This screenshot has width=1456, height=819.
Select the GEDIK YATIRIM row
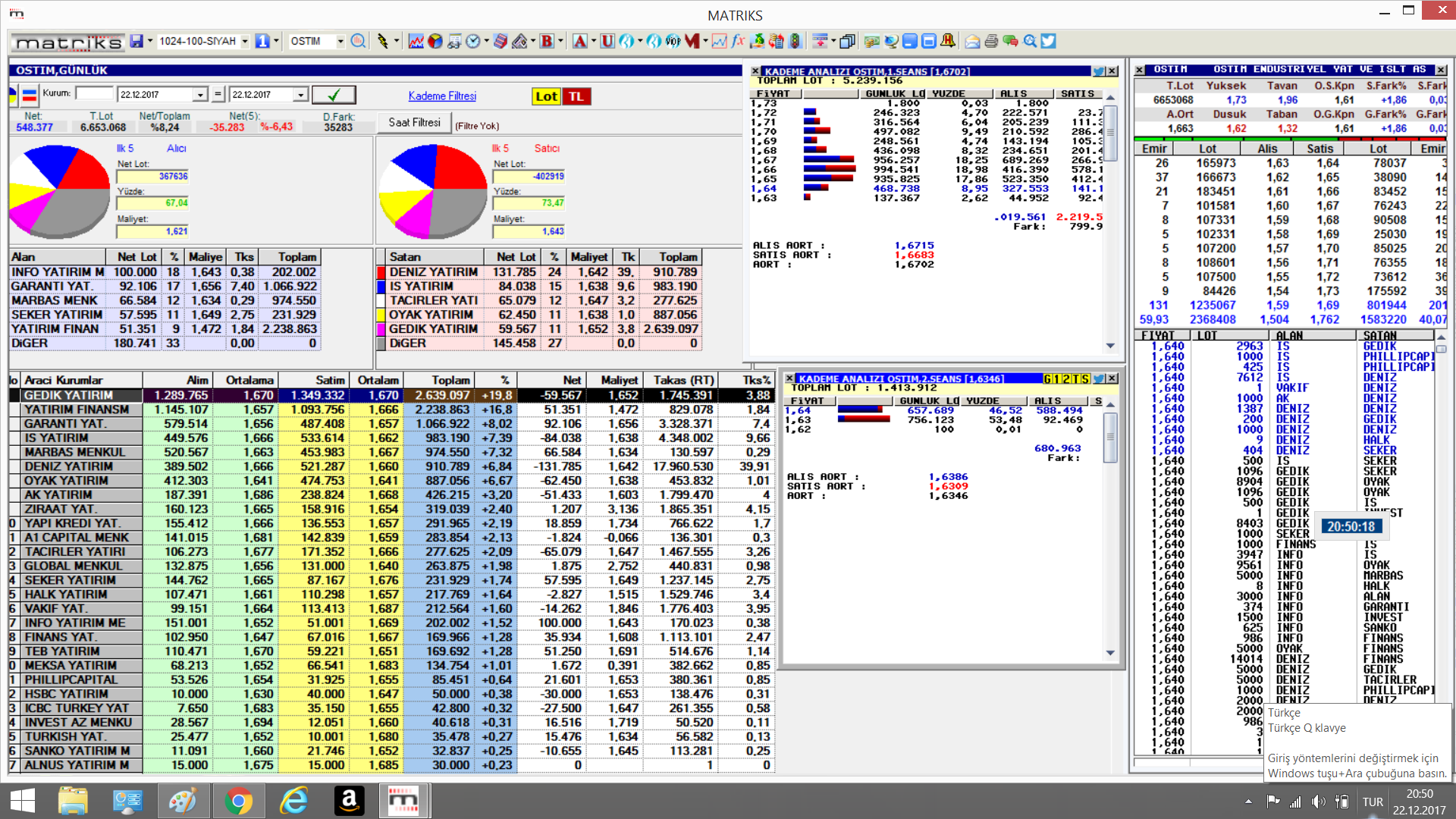pos(391,395)
